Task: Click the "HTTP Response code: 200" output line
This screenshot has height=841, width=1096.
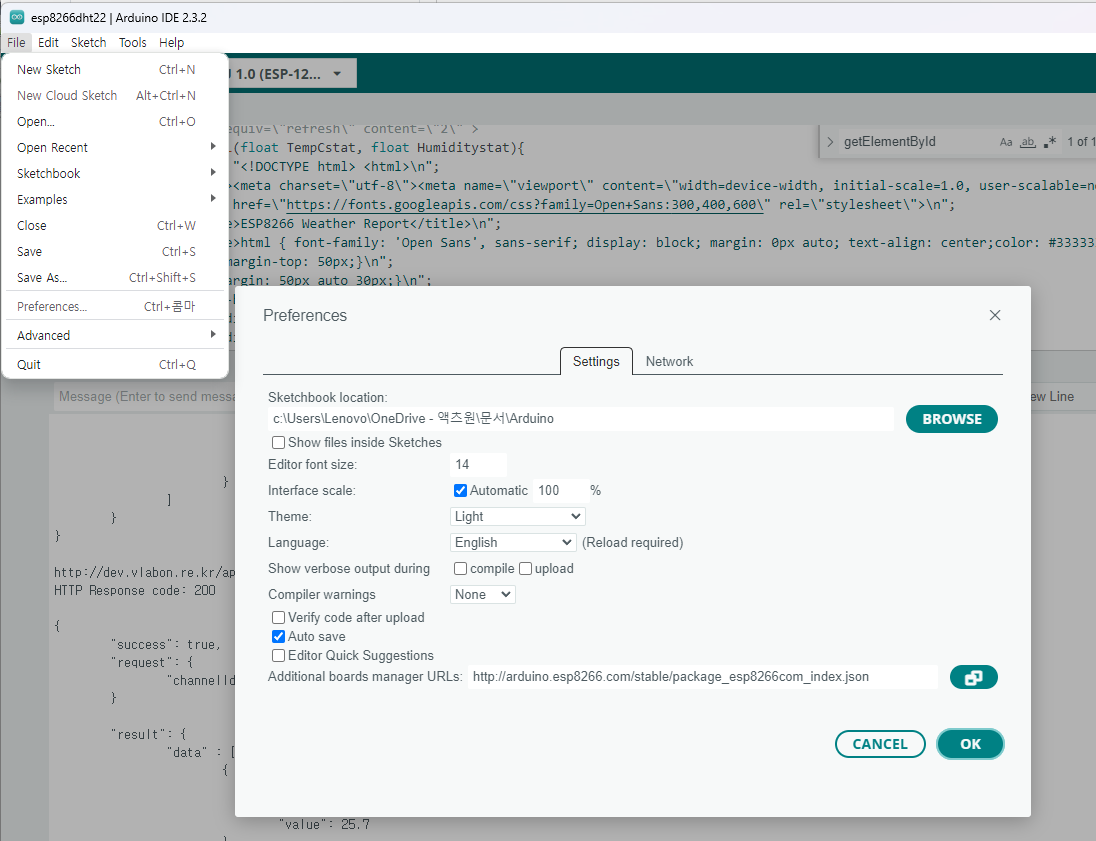Action: point(135,591)
